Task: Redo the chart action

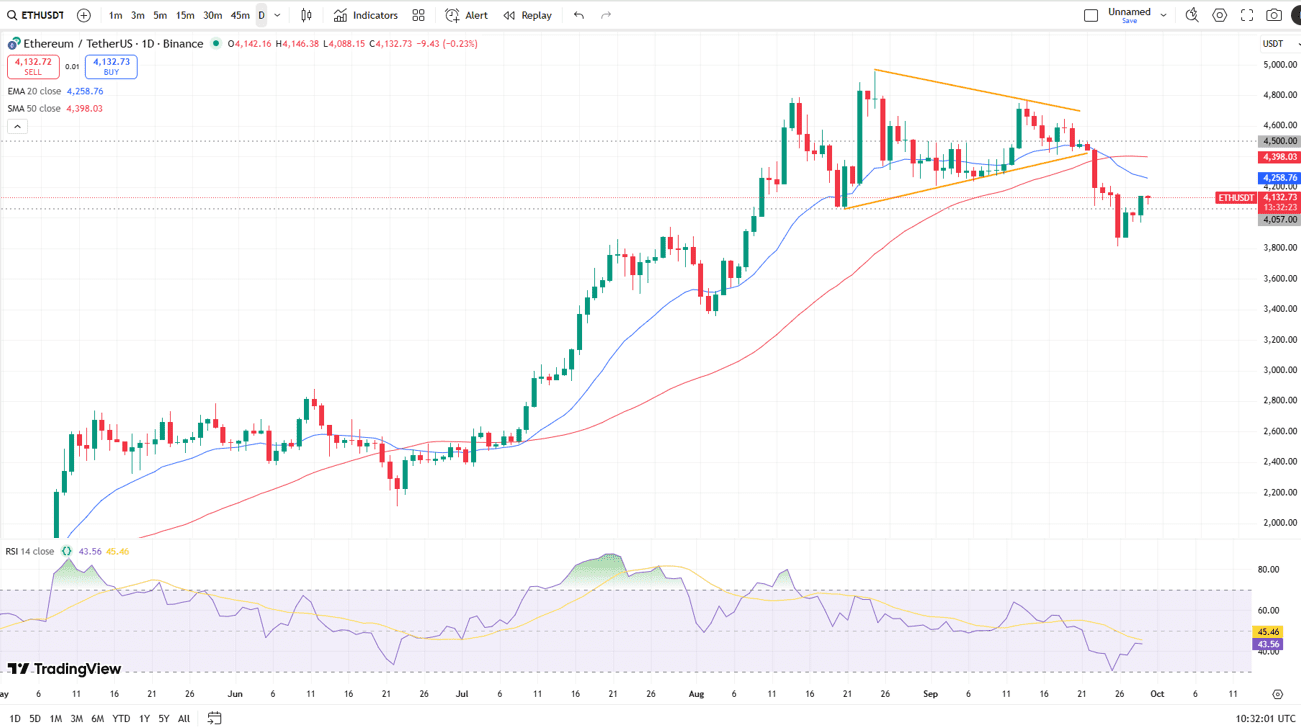Action: click(606, 15)
